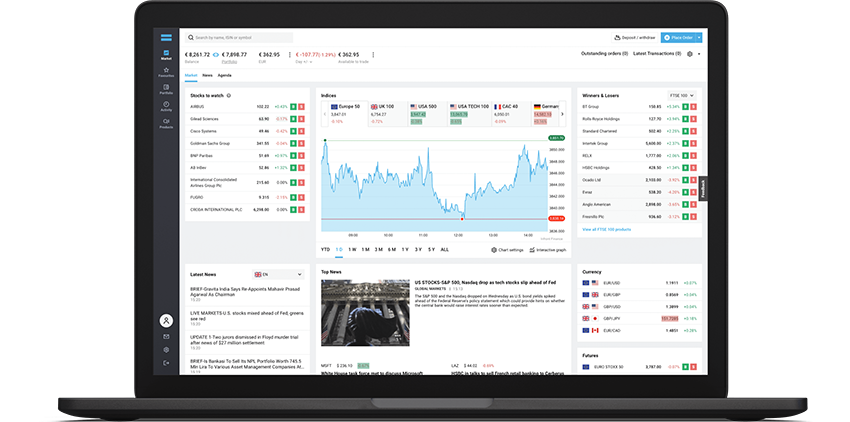Click the sell button for Goldman Sachs Group
The width and height of the screenshot is (850, 422).
301,144
